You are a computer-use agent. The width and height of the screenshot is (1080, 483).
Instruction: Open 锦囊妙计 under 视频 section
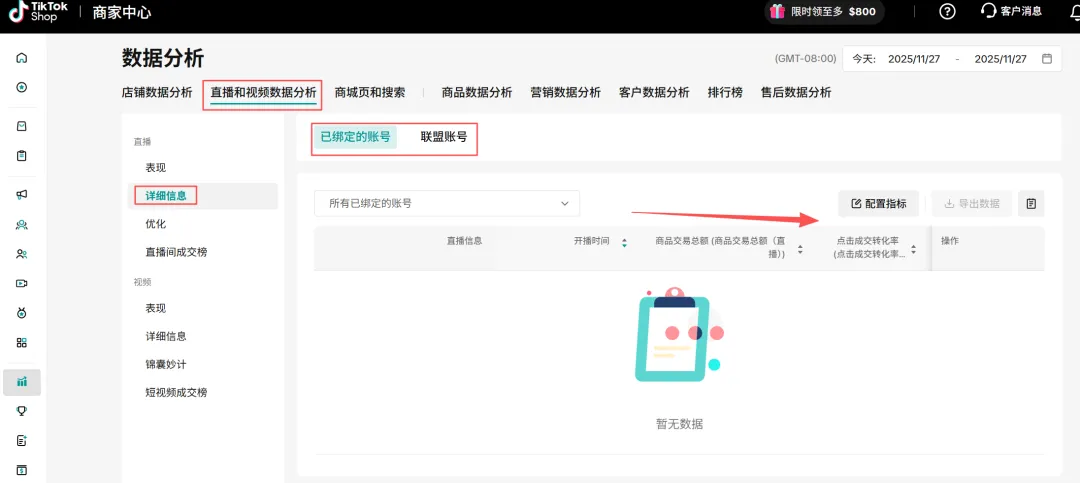pos(166,364)
